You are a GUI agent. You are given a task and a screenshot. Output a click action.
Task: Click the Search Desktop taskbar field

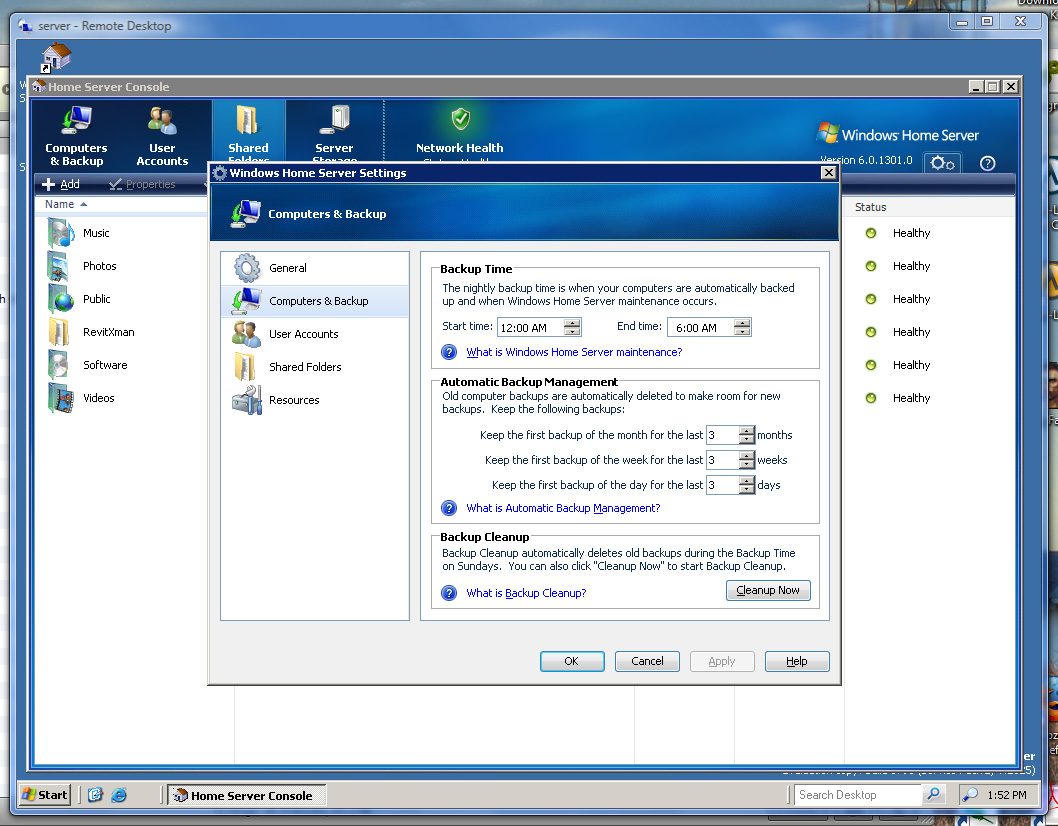pyautogui.click(x=858, y=795)
